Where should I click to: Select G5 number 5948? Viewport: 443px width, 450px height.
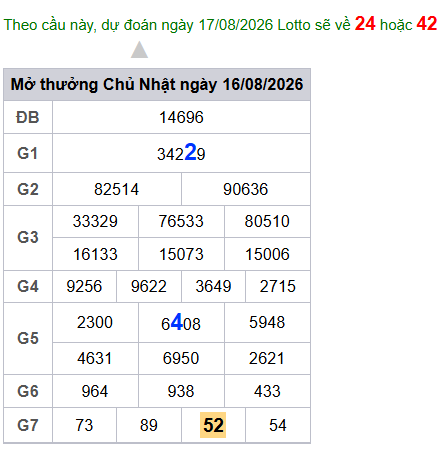pyautogui.click(x=267, y=322)
